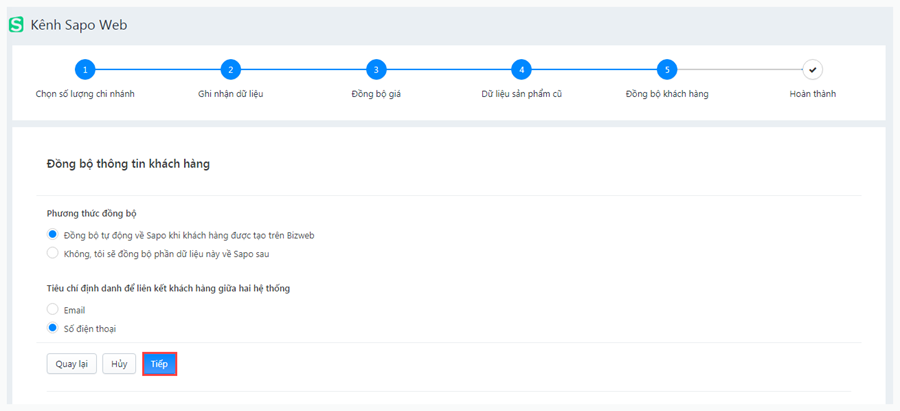This screenshot has width=900, height=411.
Task: Click the 'Kênh Sapo Web' title
Action: [79, 25]
